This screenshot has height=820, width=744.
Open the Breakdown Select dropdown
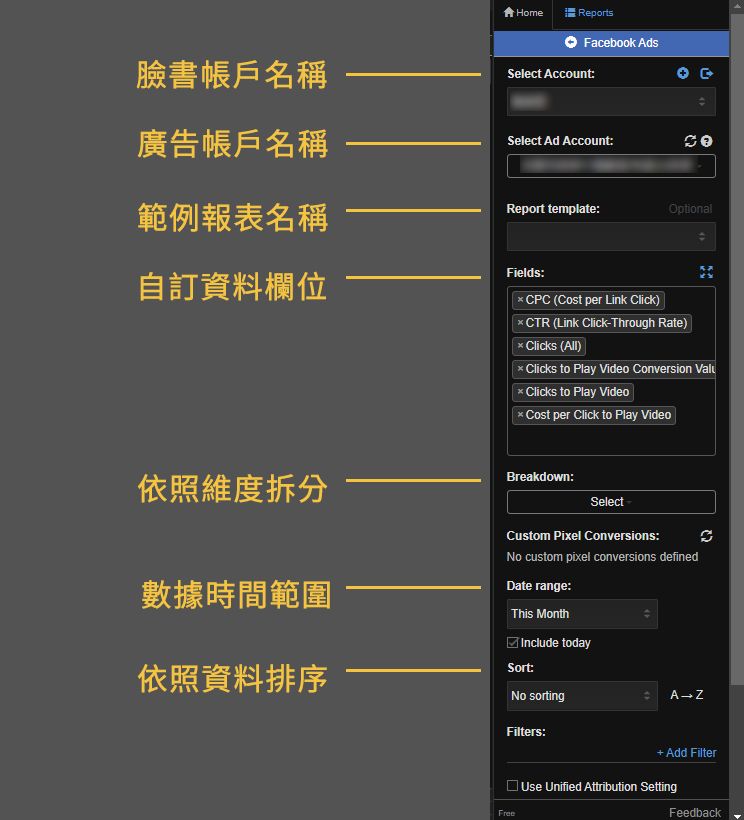pyautogui.click(x=611, y=502)
